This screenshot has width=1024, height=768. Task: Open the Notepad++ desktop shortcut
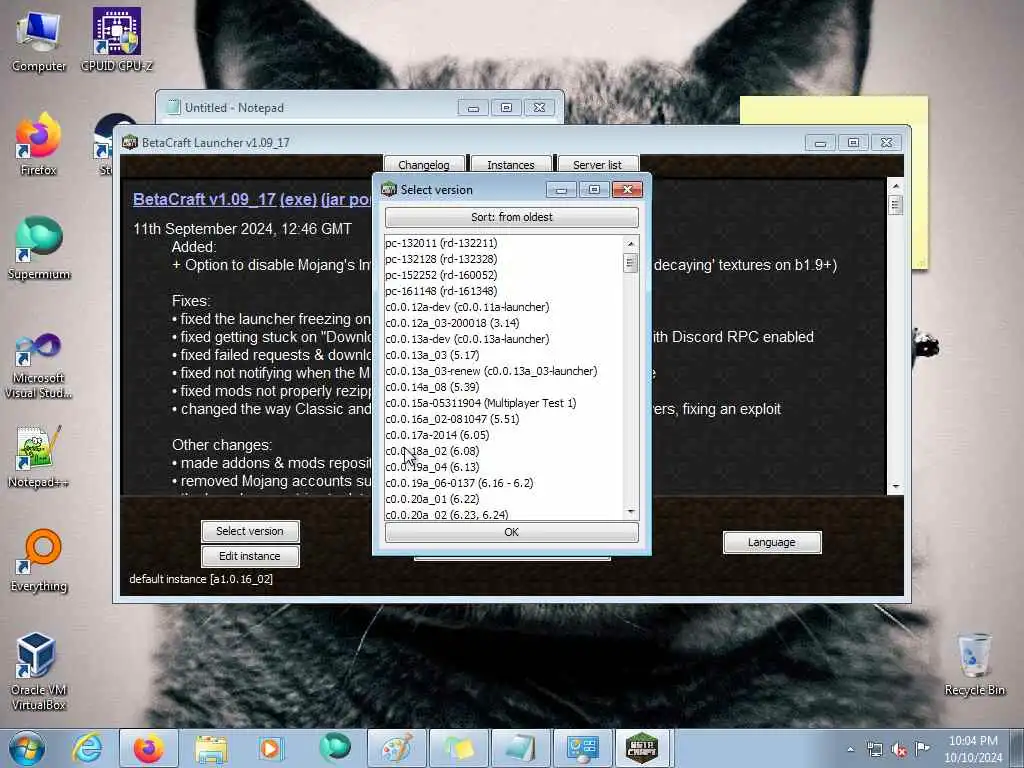click(x=39, y=457)
